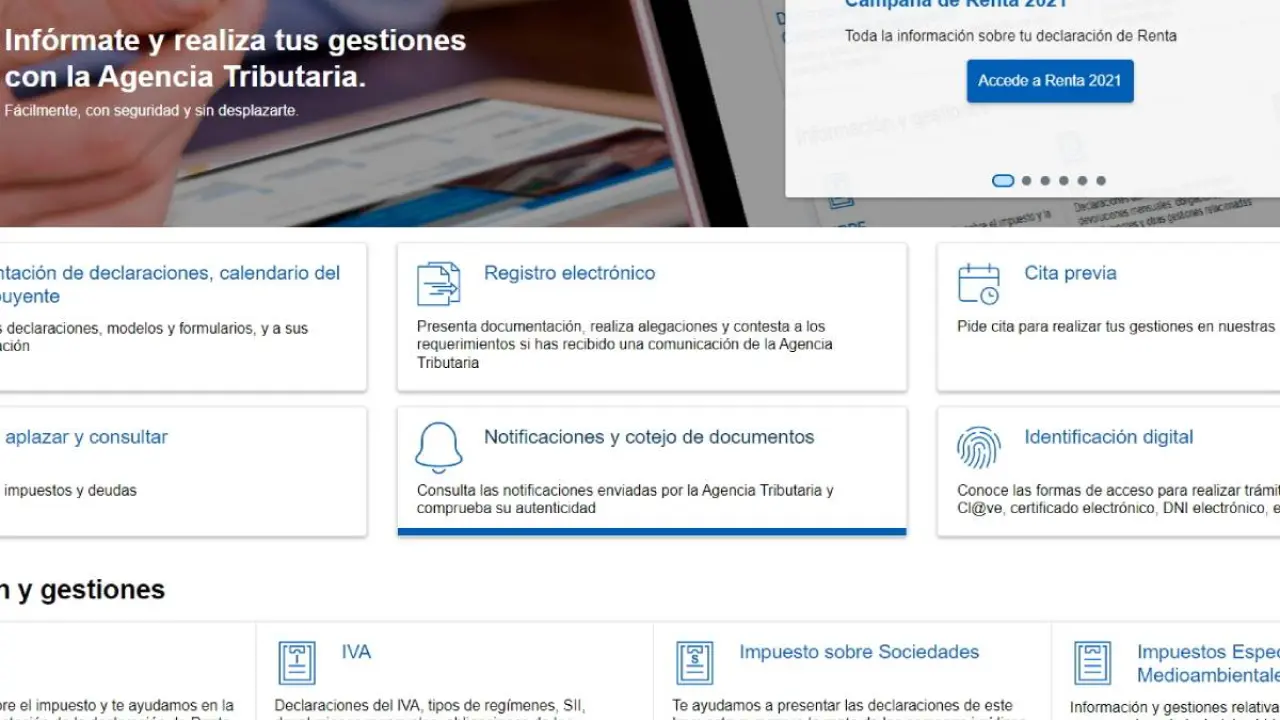
Task: Click the IVA section icon
Action: pyautogui.click(x=296, y=663)
